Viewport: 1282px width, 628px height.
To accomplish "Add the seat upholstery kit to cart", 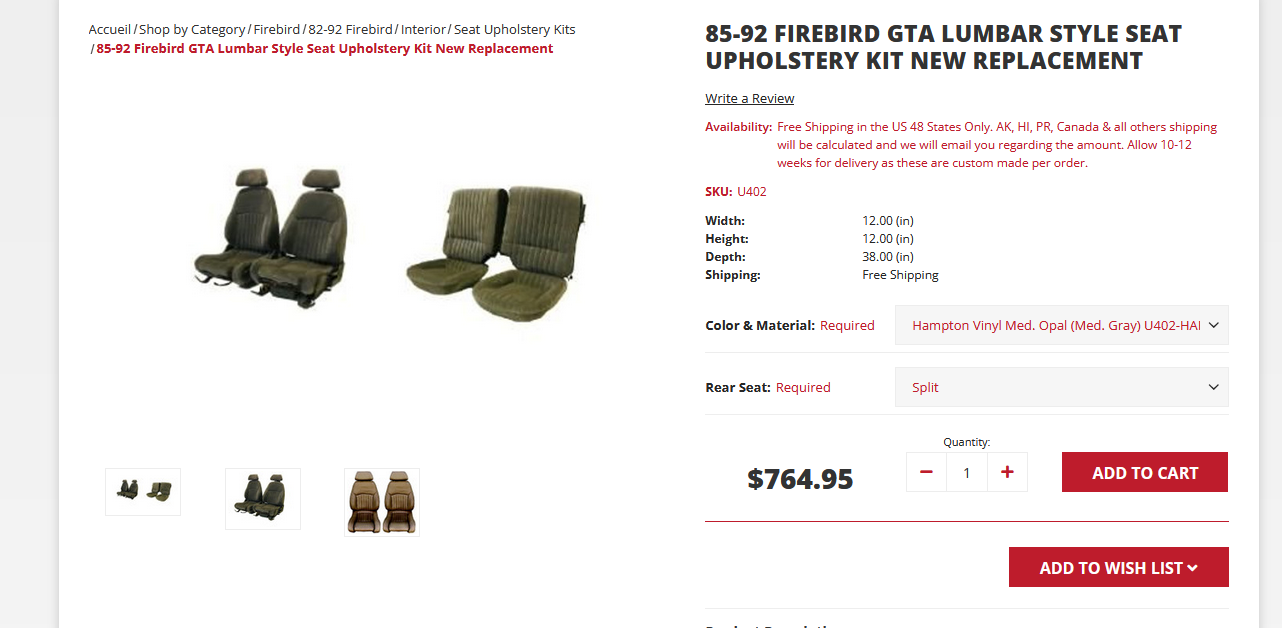I will tap(1144, 472).
